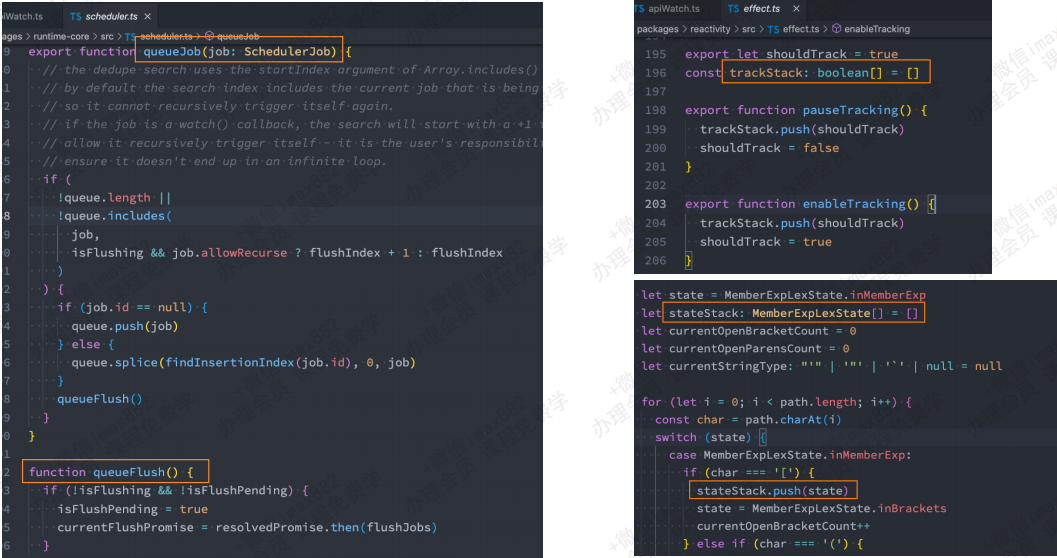
Task: Close the scheduler.ts tab
Action: coord(148,17)
